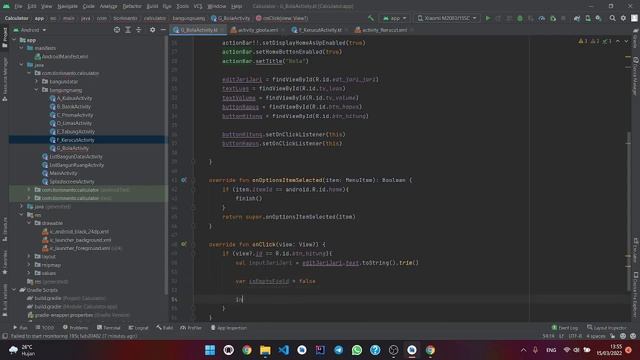
Task: Select G_BolaActivity in project tree
Action: 69,148
